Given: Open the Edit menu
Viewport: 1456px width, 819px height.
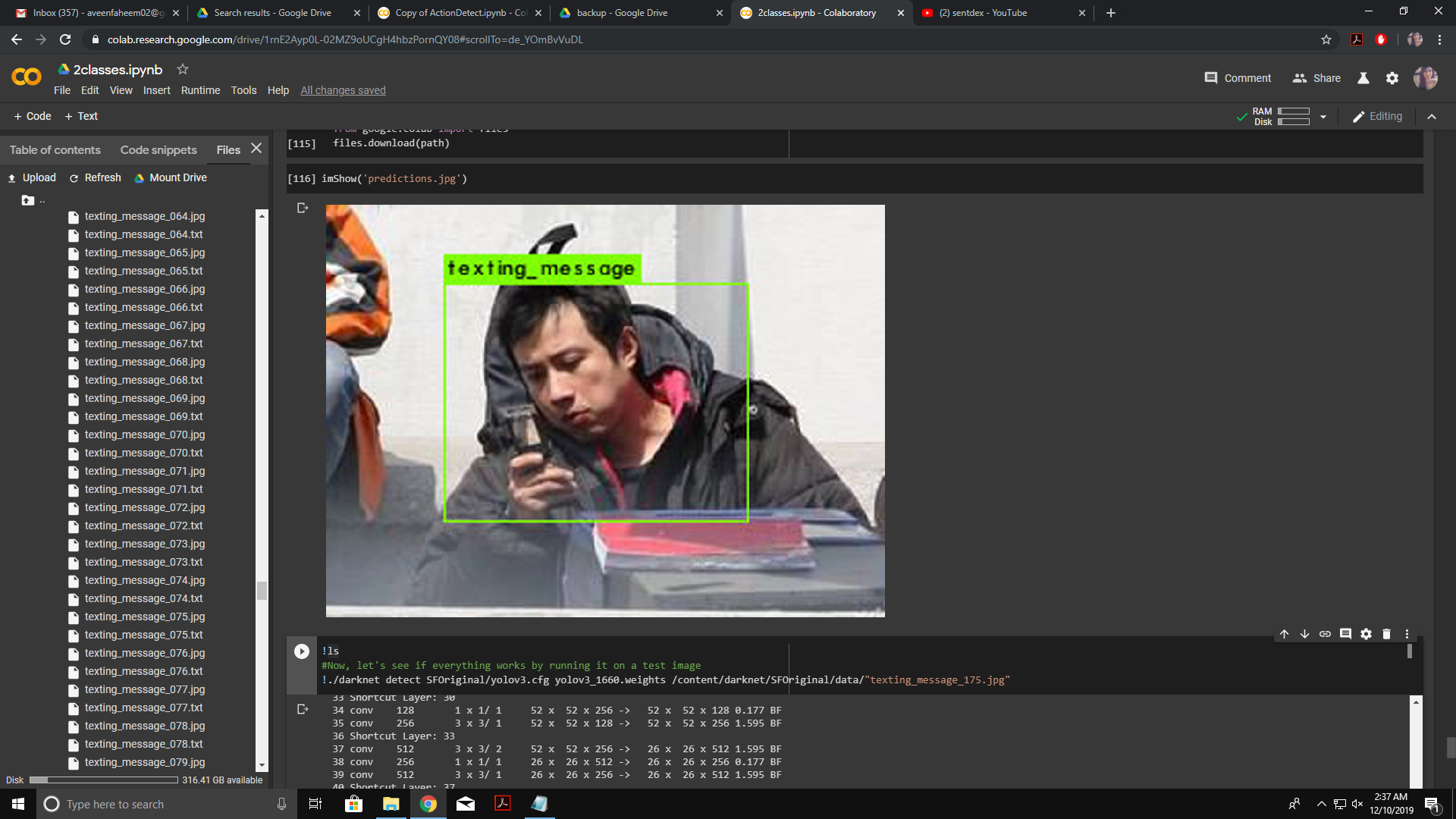Looking at the screenshot, I should pyautogui.click(x=89, y=90).
